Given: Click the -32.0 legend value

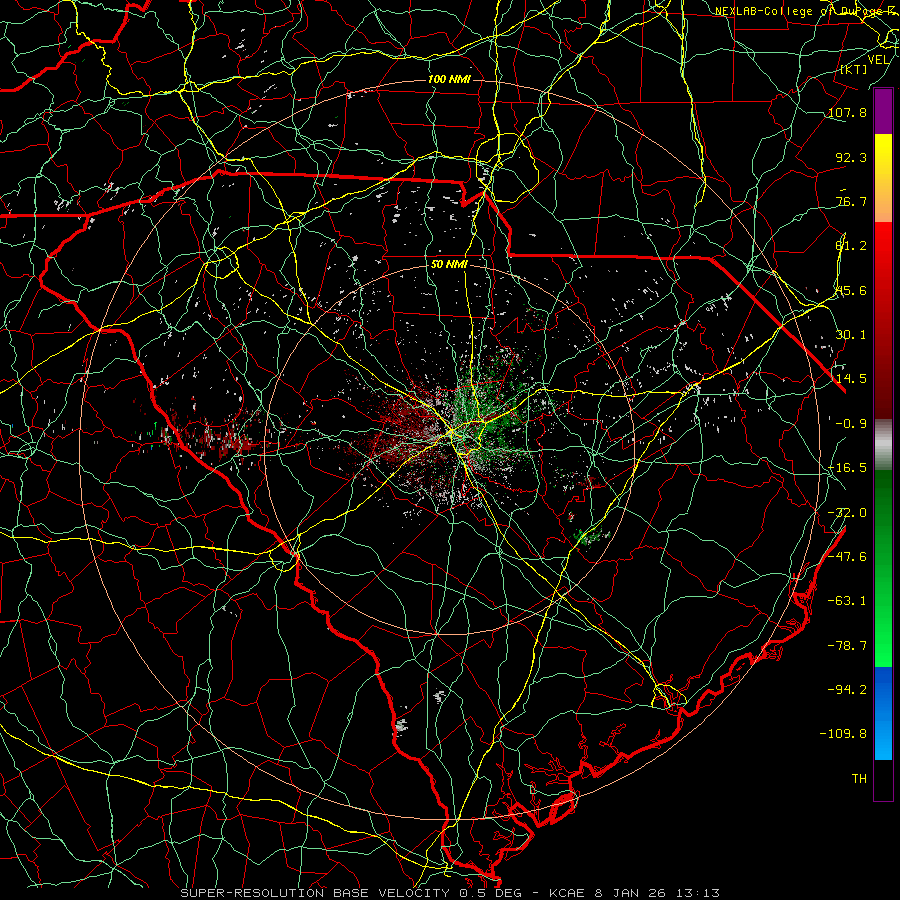Looking at the screenshot, I should tap(848, 513).
